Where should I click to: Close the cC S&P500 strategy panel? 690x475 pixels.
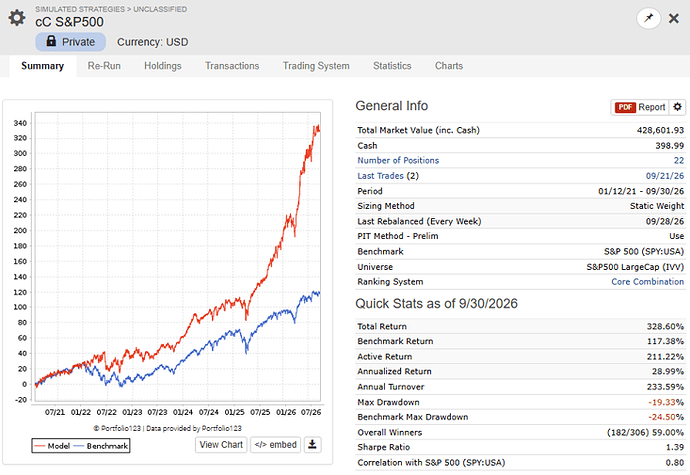[674, 18]
